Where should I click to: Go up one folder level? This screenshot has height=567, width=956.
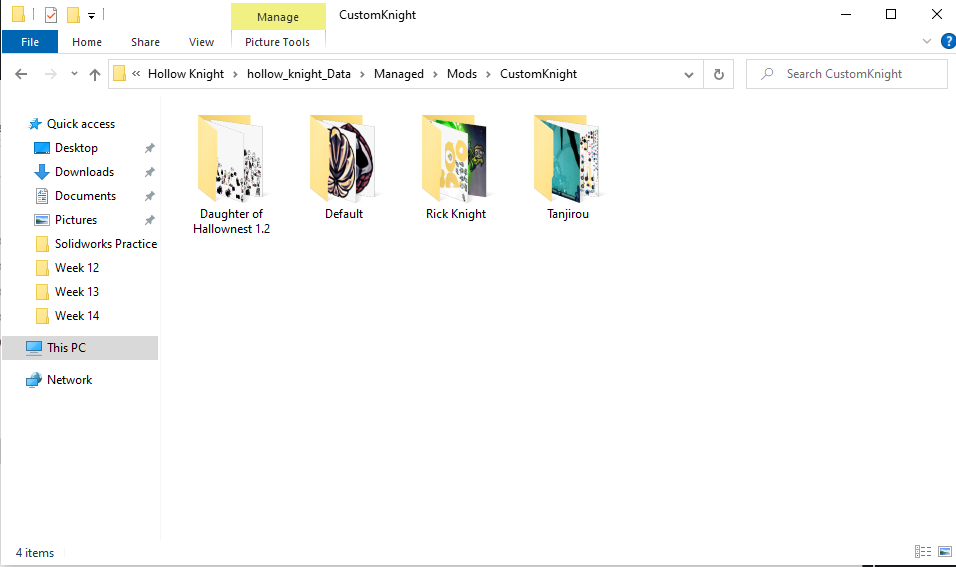click(x=95, y=74)
